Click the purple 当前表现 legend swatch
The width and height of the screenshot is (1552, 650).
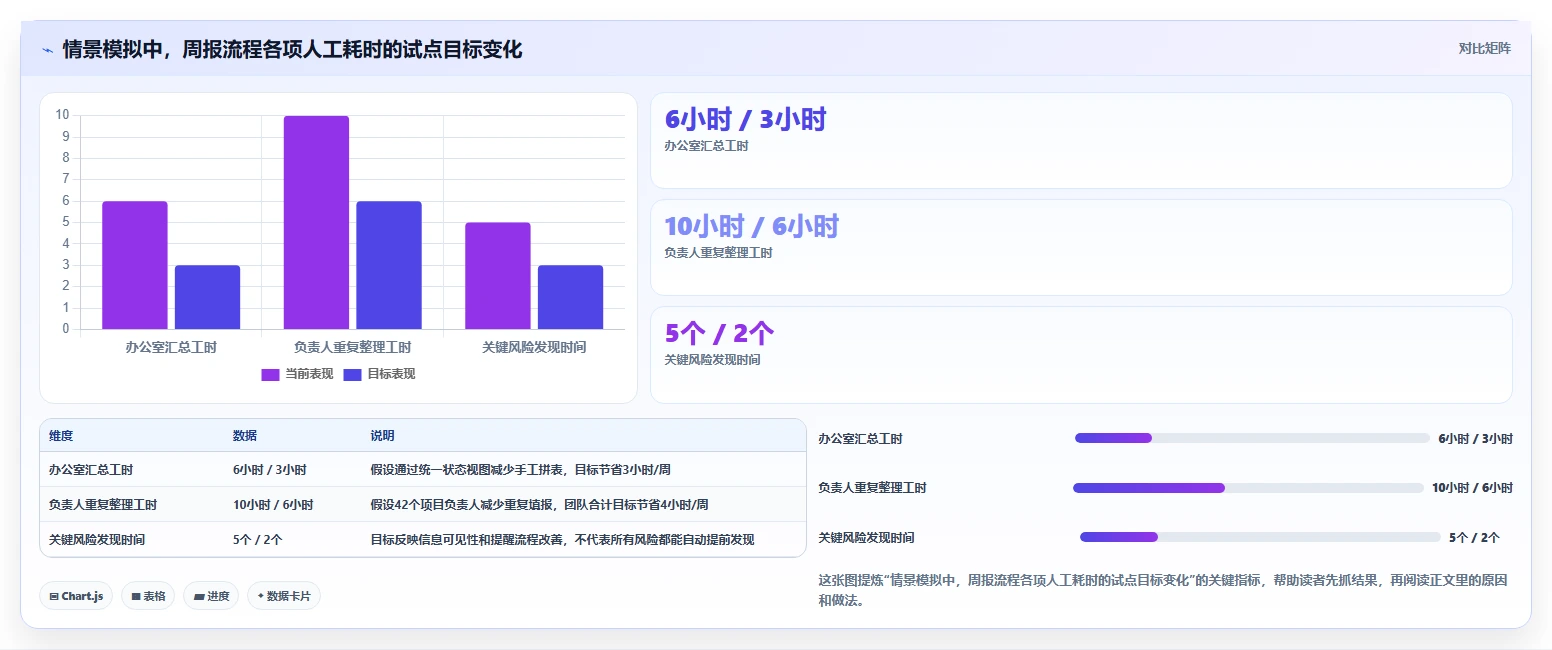coord(270,374)
